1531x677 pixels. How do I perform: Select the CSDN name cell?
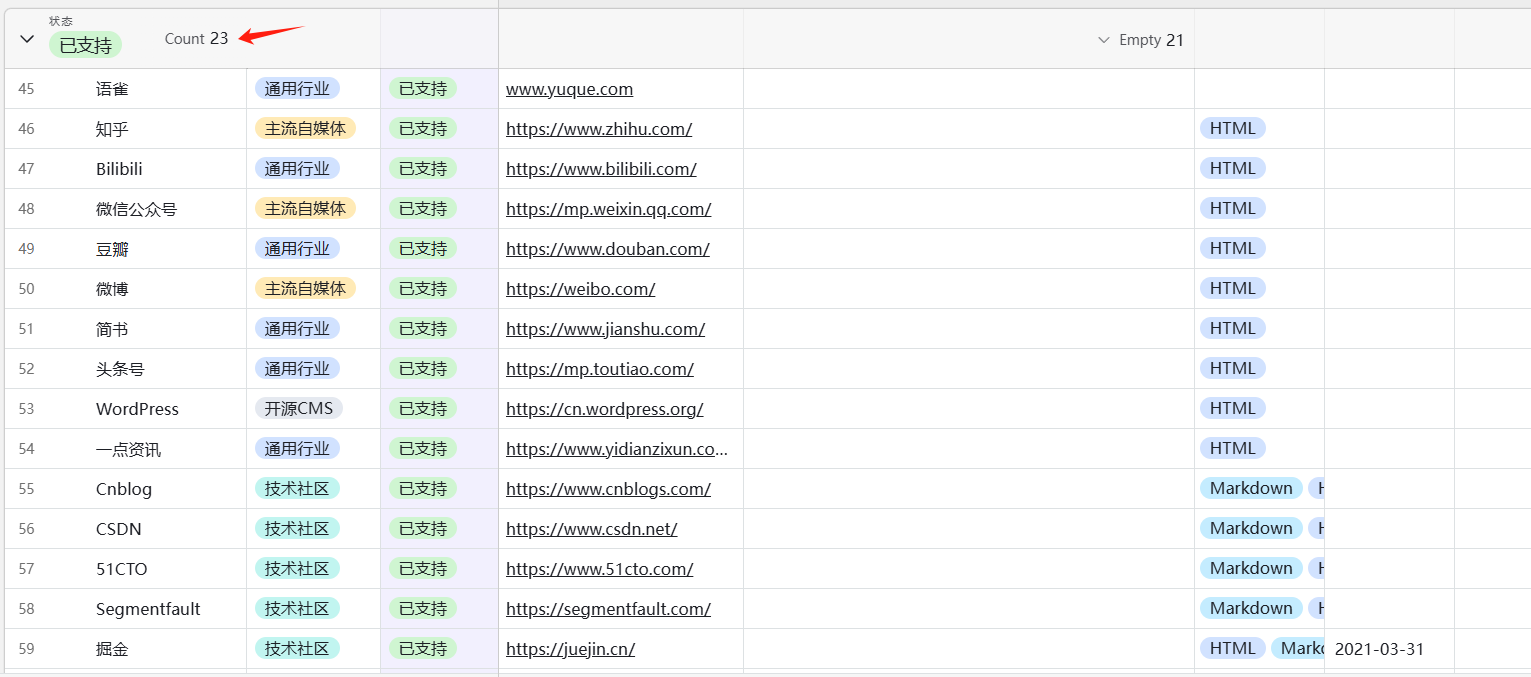(x=119, y=529)
